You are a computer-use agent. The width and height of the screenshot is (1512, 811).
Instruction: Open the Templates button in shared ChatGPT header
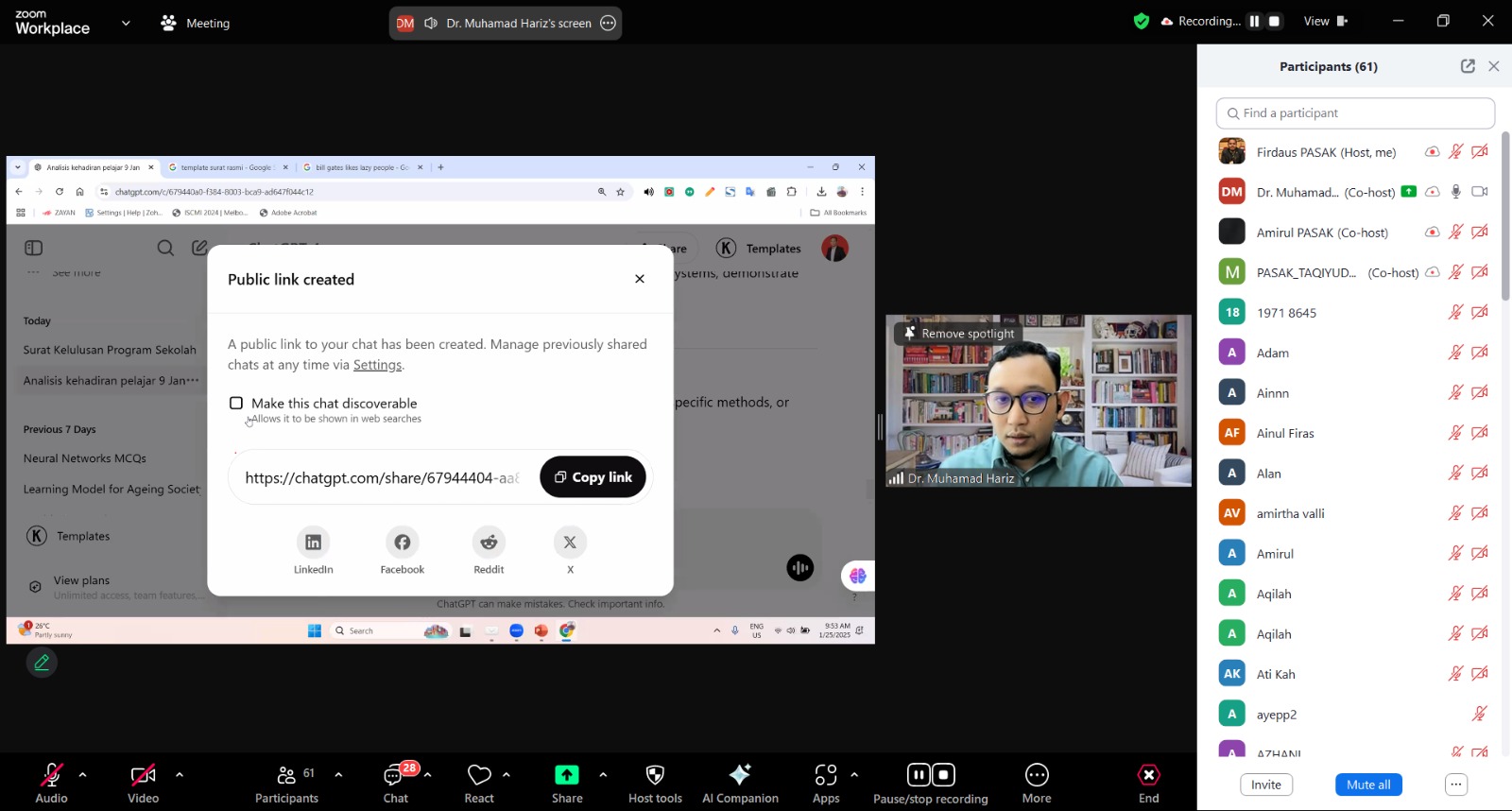[x=759, y=249]
